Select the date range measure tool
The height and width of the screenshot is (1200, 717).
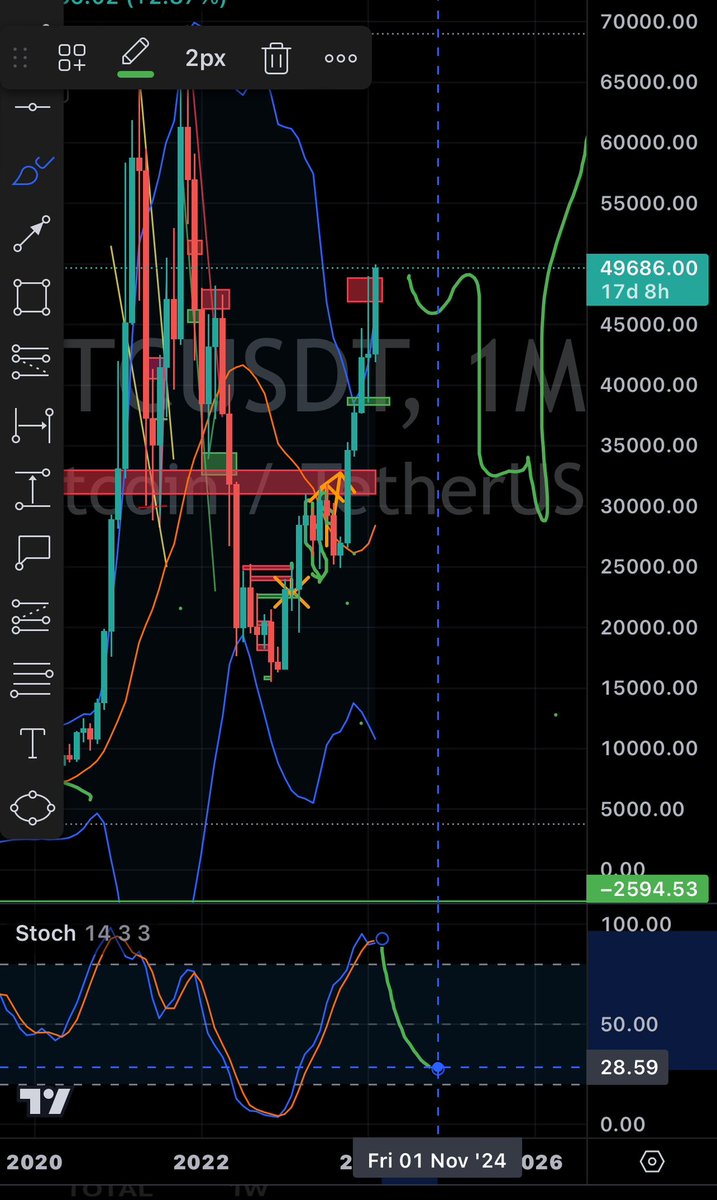click(32, 426)
